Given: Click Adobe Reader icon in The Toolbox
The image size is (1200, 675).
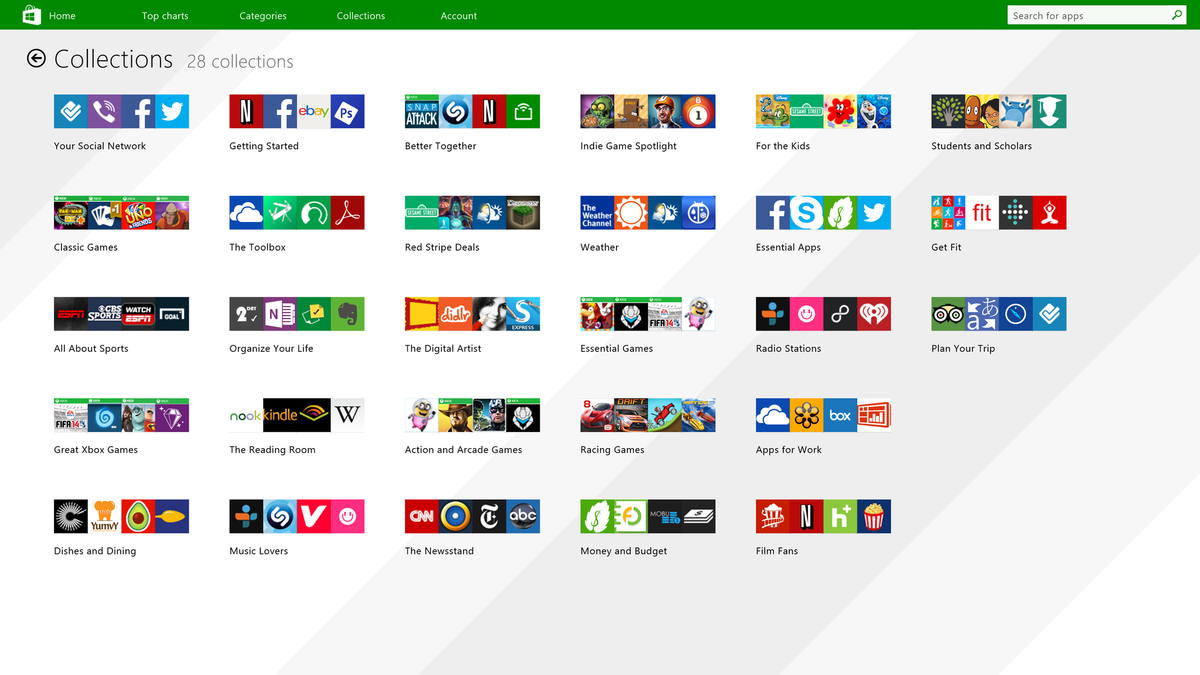Looking at the screenshot, I should click(x=348, y=213).
